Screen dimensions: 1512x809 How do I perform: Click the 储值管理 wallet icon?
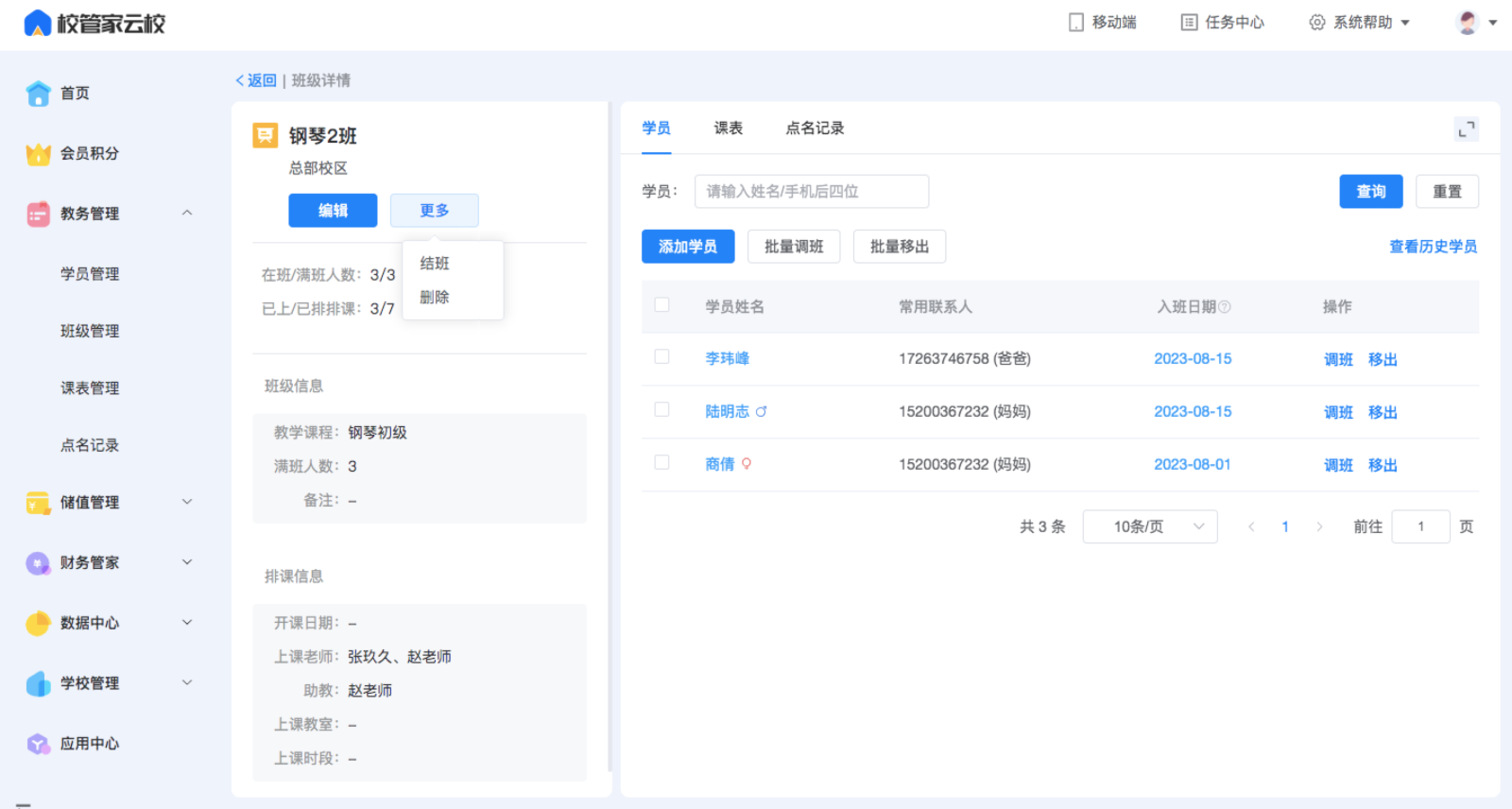(38, 503)
